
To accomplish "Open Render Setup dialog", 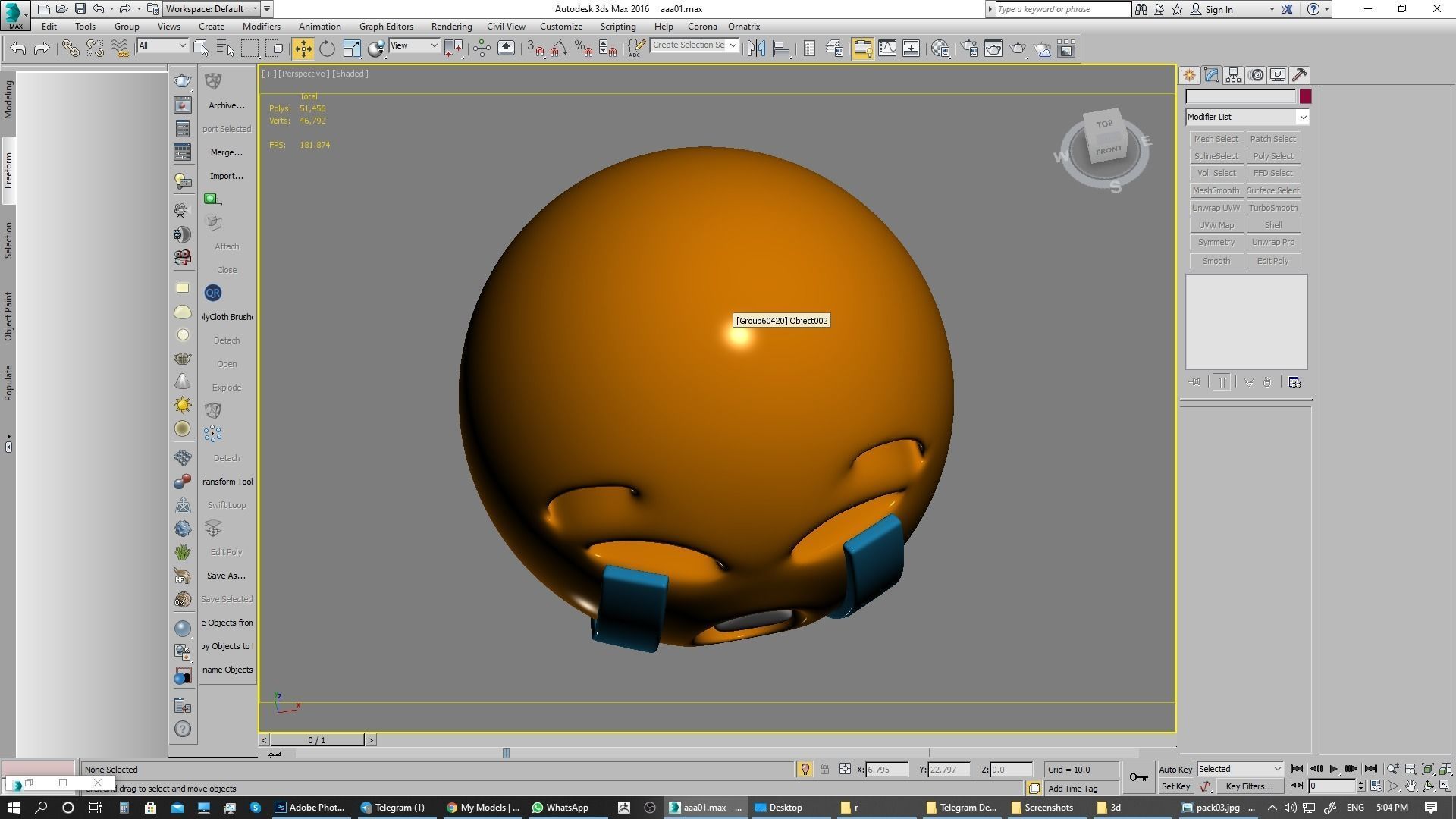I will click(970, 49).
